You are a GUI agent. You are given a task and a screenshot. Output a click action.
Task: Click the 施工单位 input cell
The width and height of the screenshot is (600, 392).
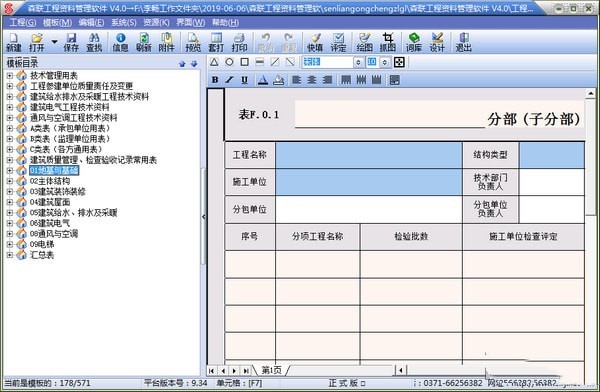pos(369,182)
